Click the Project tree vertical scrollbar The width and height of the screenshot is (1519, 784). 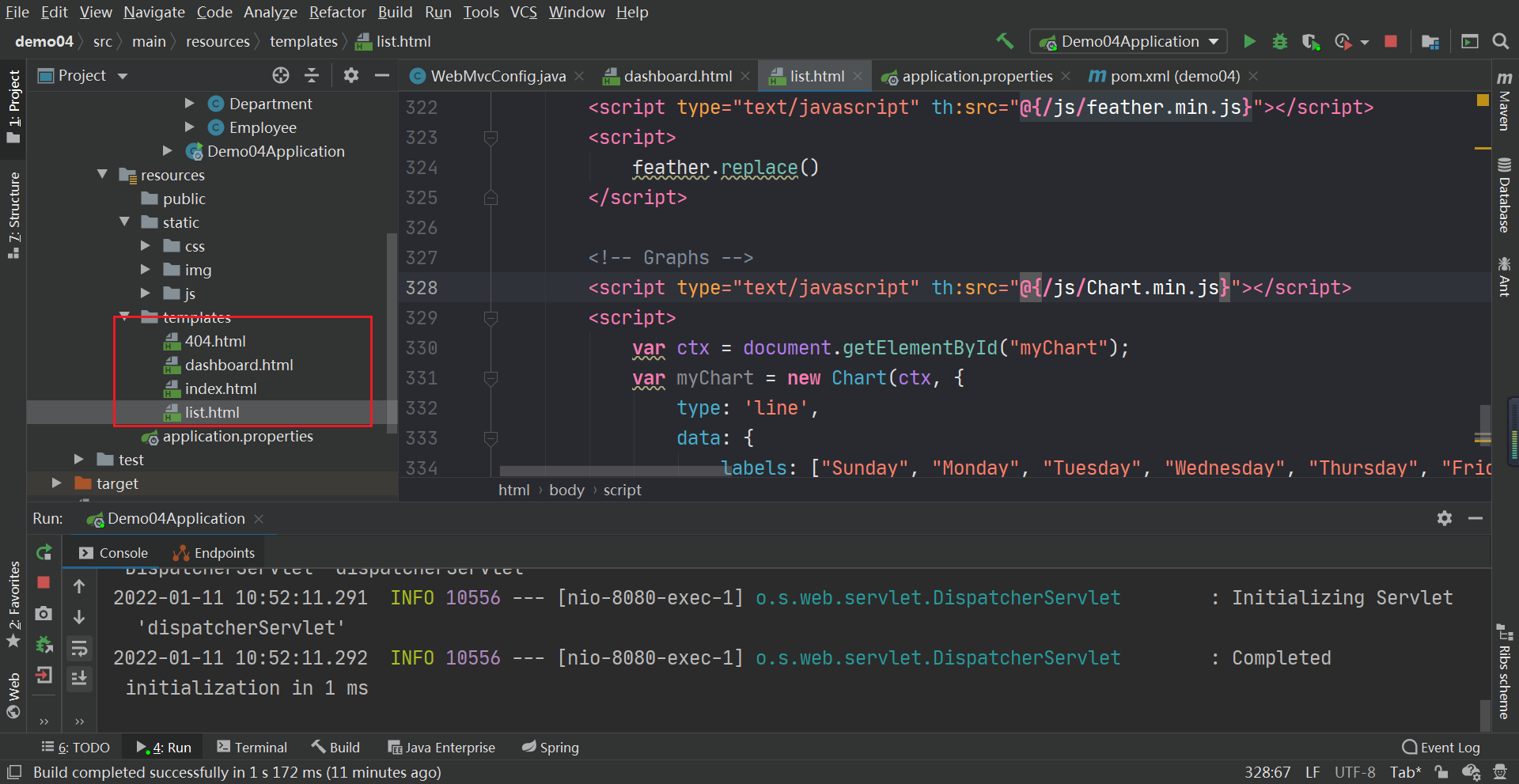click(x=392, y=333)
